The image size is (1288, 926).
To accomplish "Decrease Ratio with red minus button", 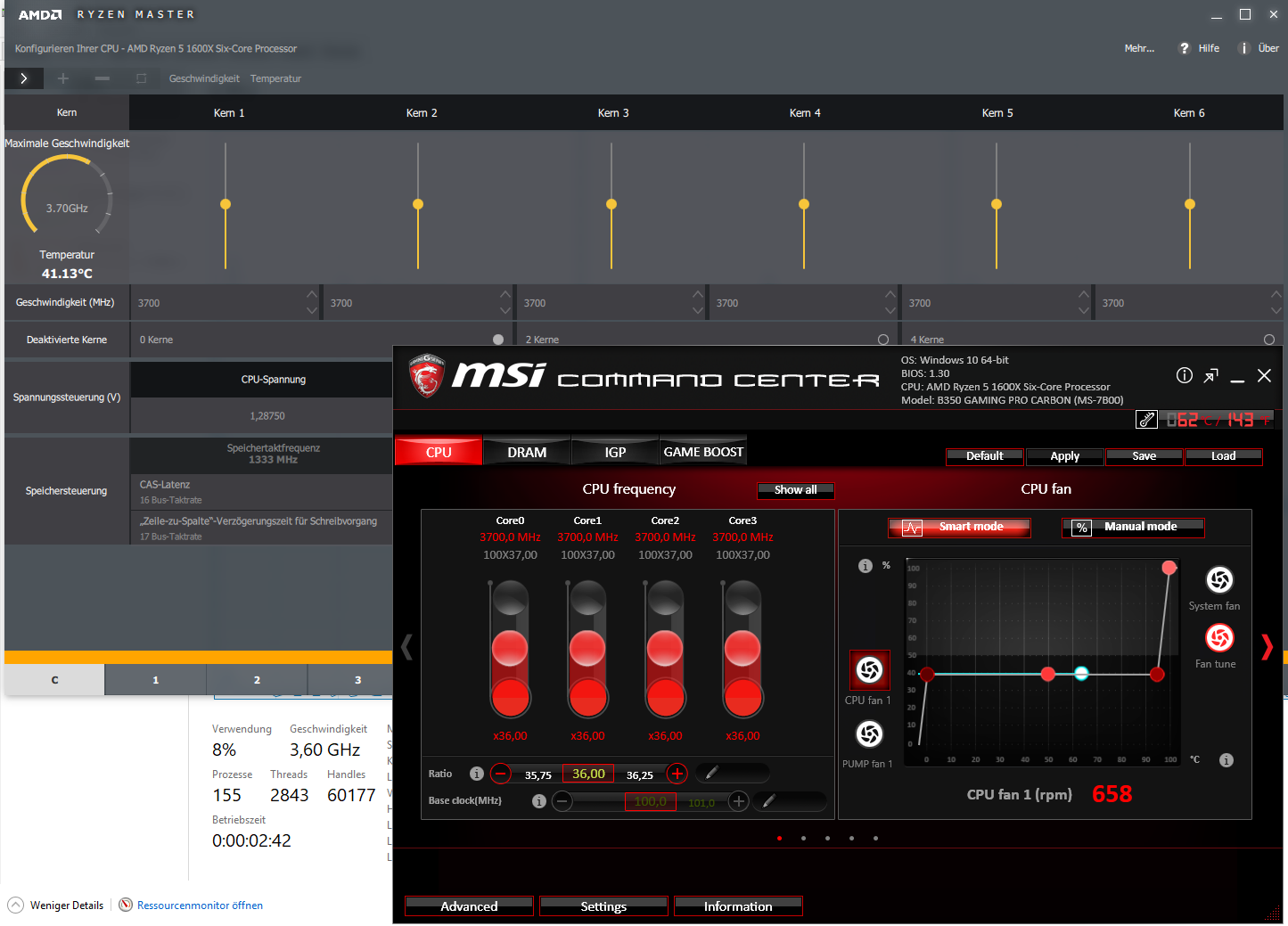I will 501,774.
